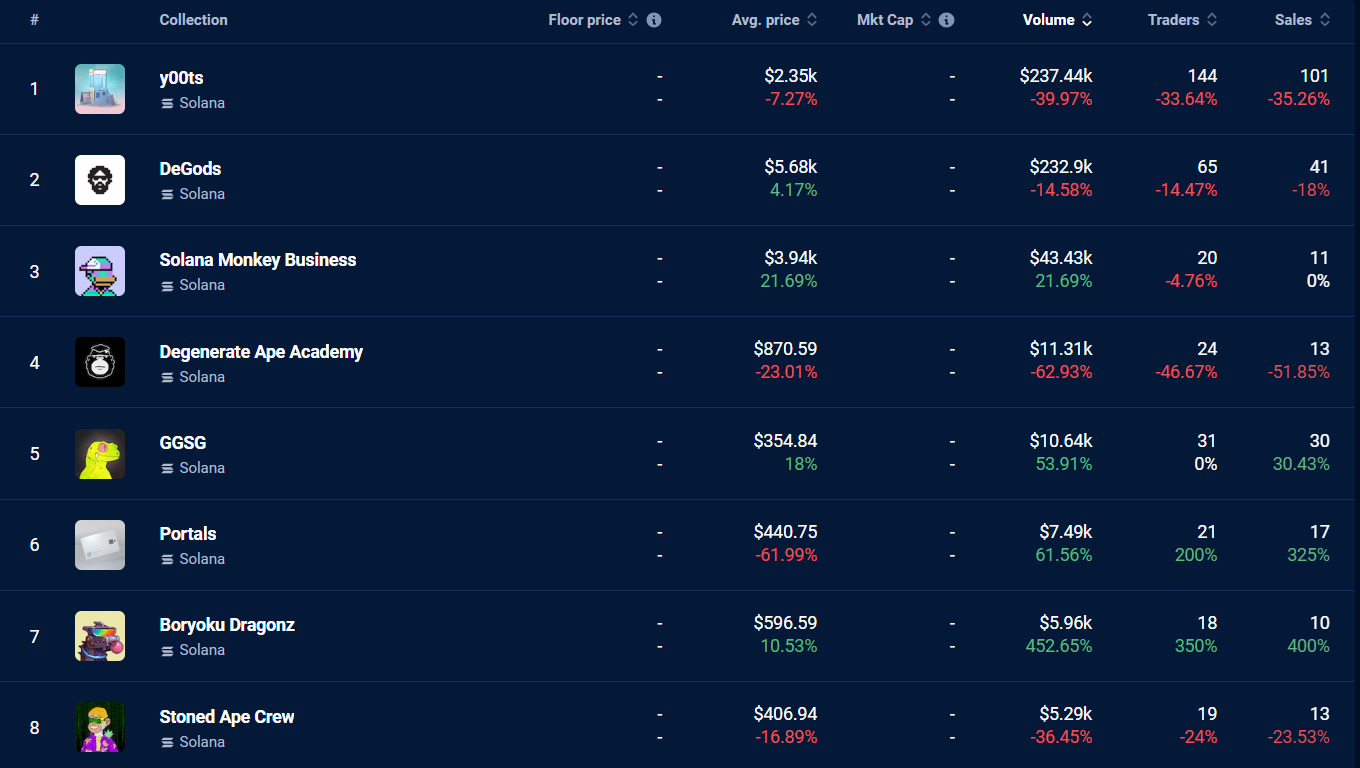The width and height of the screenshot is (1360, 768).
Task: Click the $10.64k volume value
Action: [1061, 441]
